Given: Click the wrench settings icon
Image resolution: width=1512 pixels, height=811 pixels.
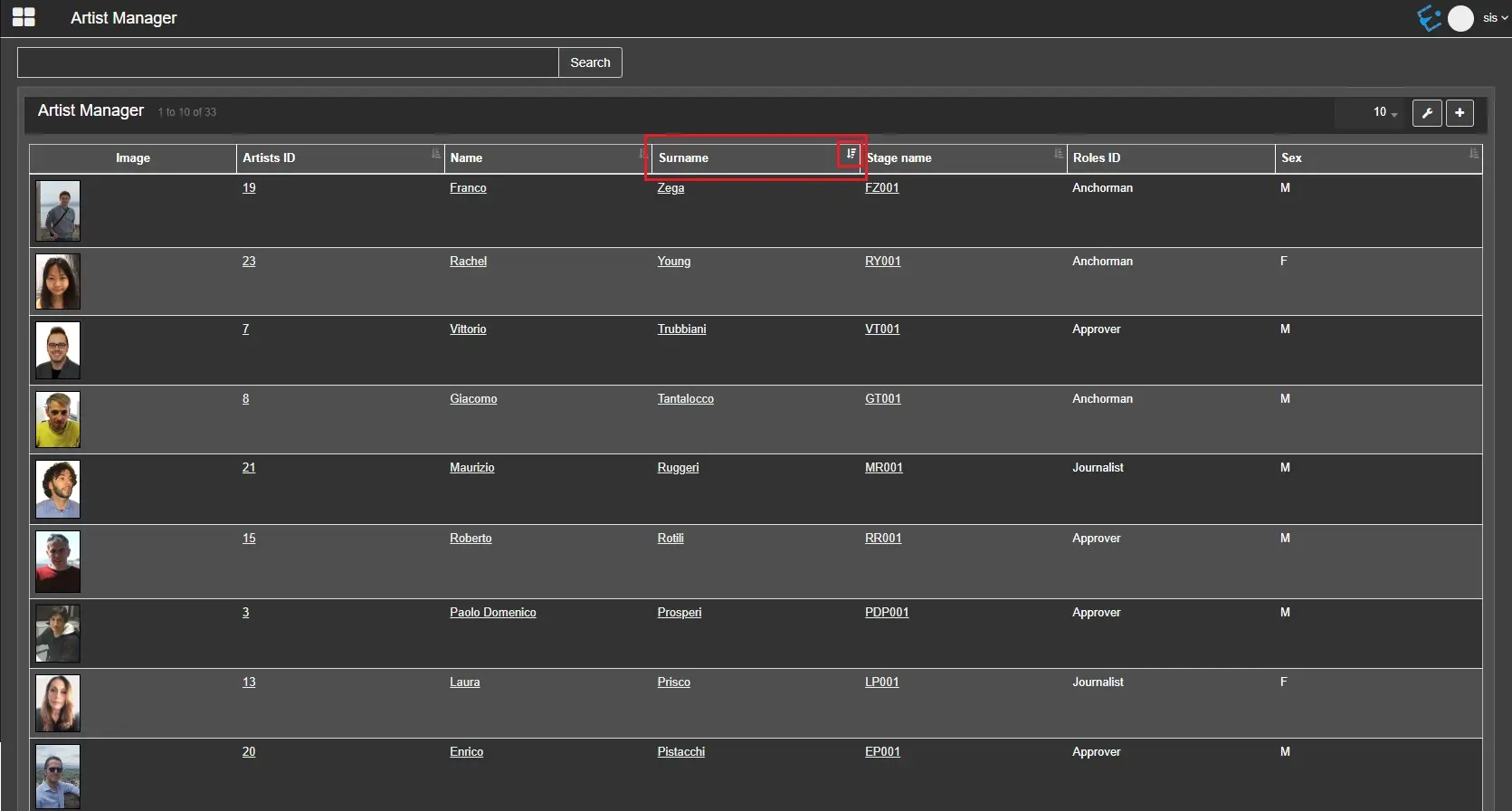Looking at the screenshot, I should [1427, 112].
